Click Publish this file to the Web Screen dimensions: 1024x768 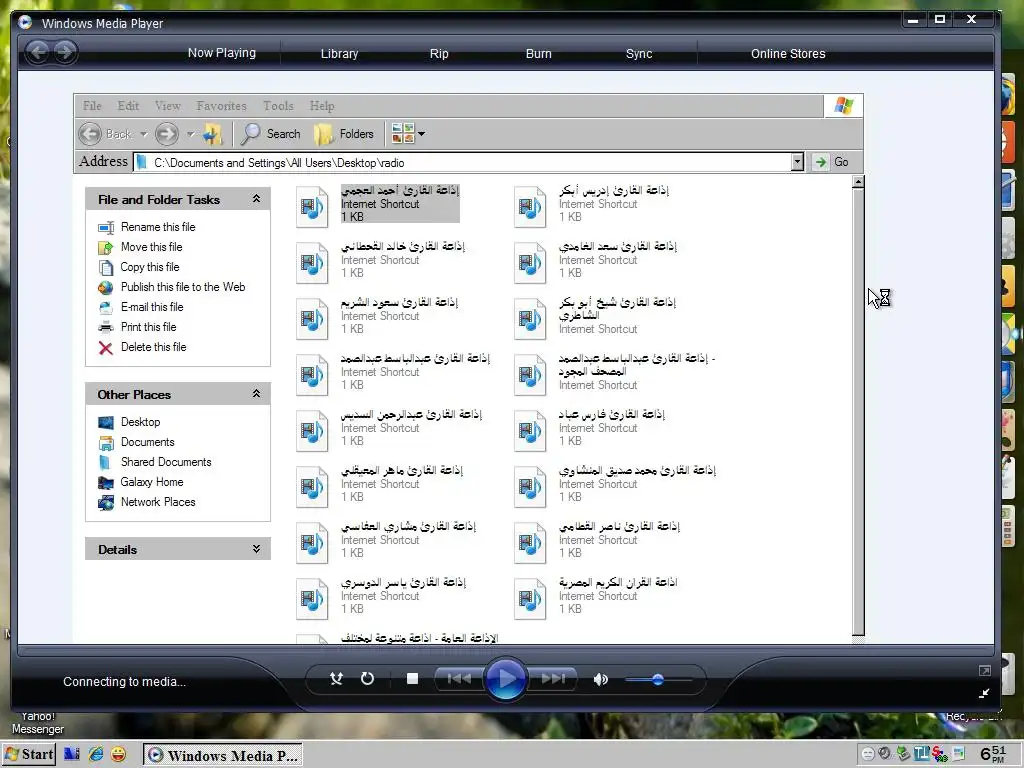click(x=183, y=287)
